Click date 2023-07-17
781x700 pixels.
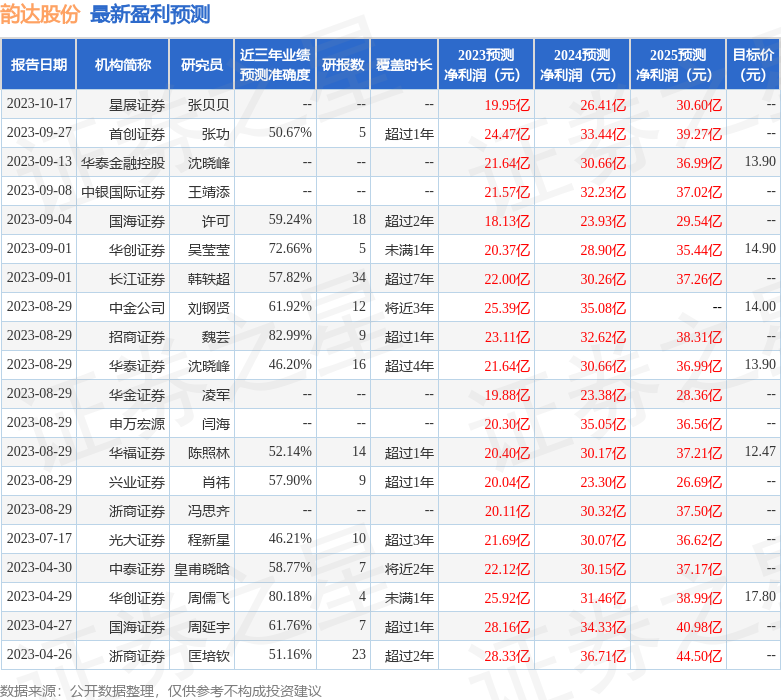tap(39, 539)
